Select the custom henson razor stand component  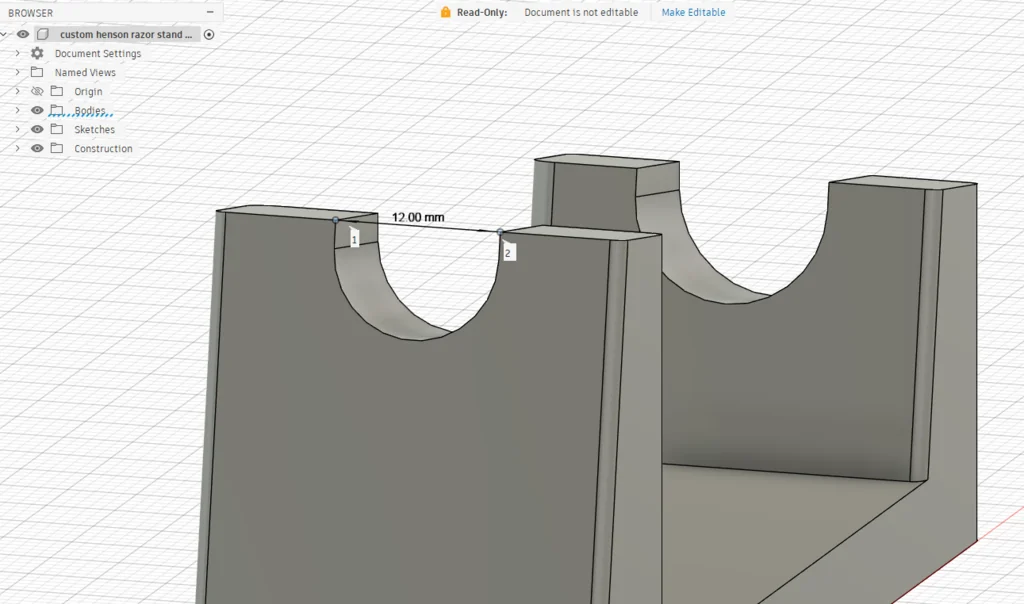tap(125, 34)
